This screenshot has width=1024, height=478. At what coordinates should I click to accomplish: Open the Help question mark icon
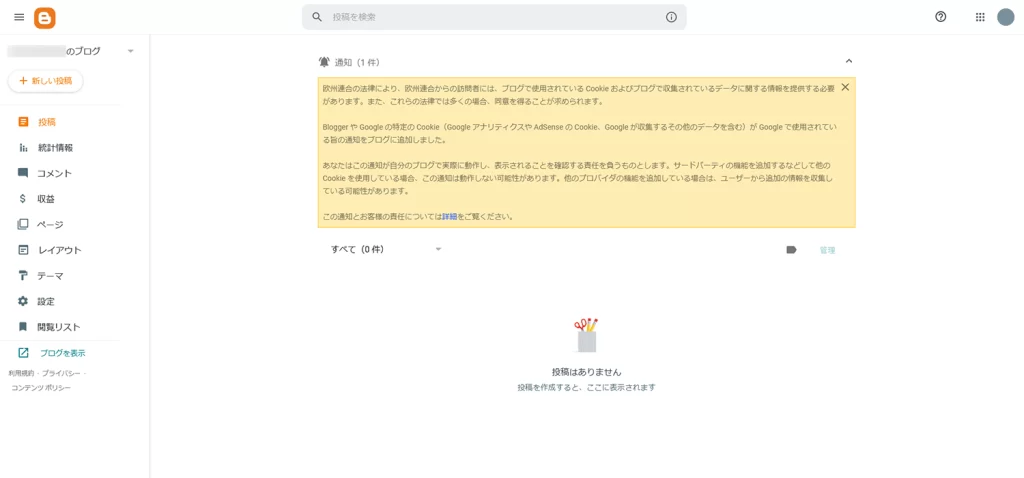point(940,17)
